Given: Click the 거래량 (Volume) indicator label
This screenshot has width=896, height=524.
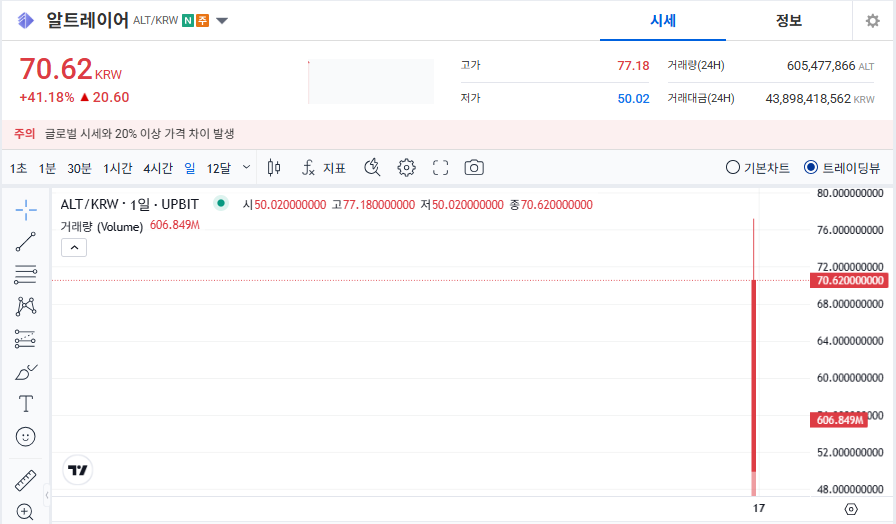Looking at the screenshot, I should pyautogui.click(x=102, y=227).
